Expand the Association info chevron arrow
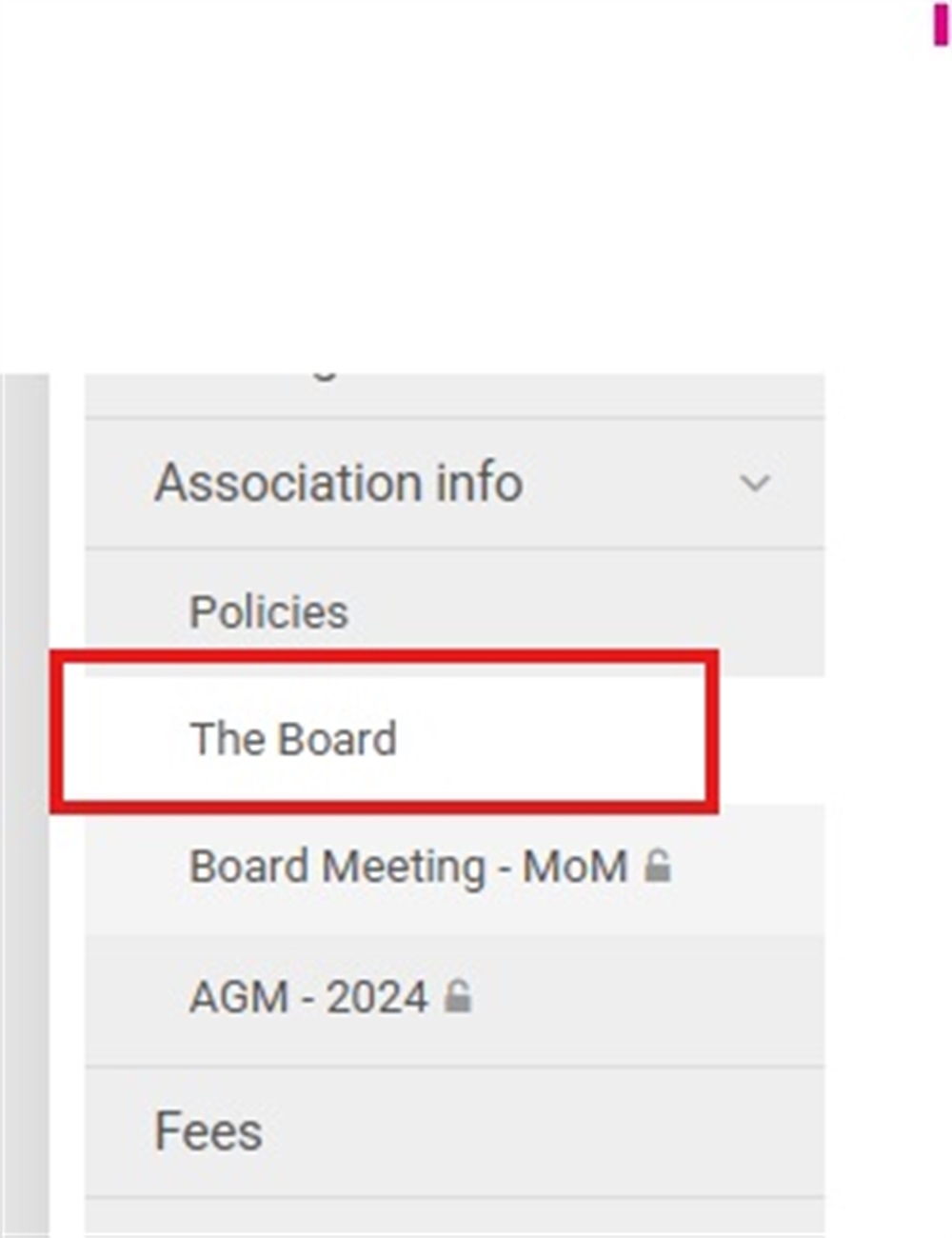The image size is (952, 1238). click(x=755, y=483)
